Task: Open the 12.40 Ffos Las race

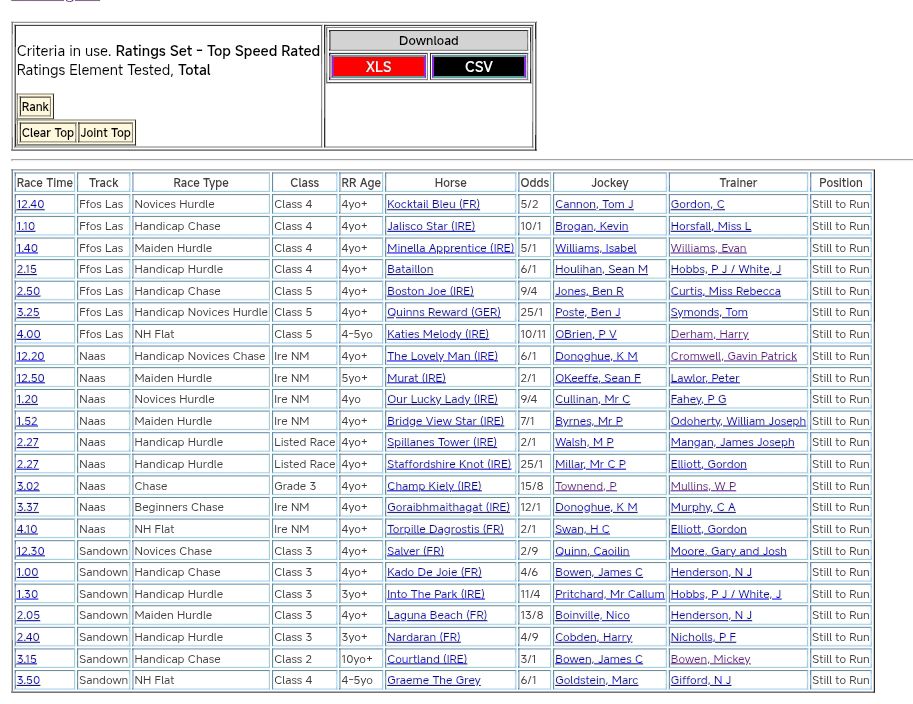Action: click(30, 204)
